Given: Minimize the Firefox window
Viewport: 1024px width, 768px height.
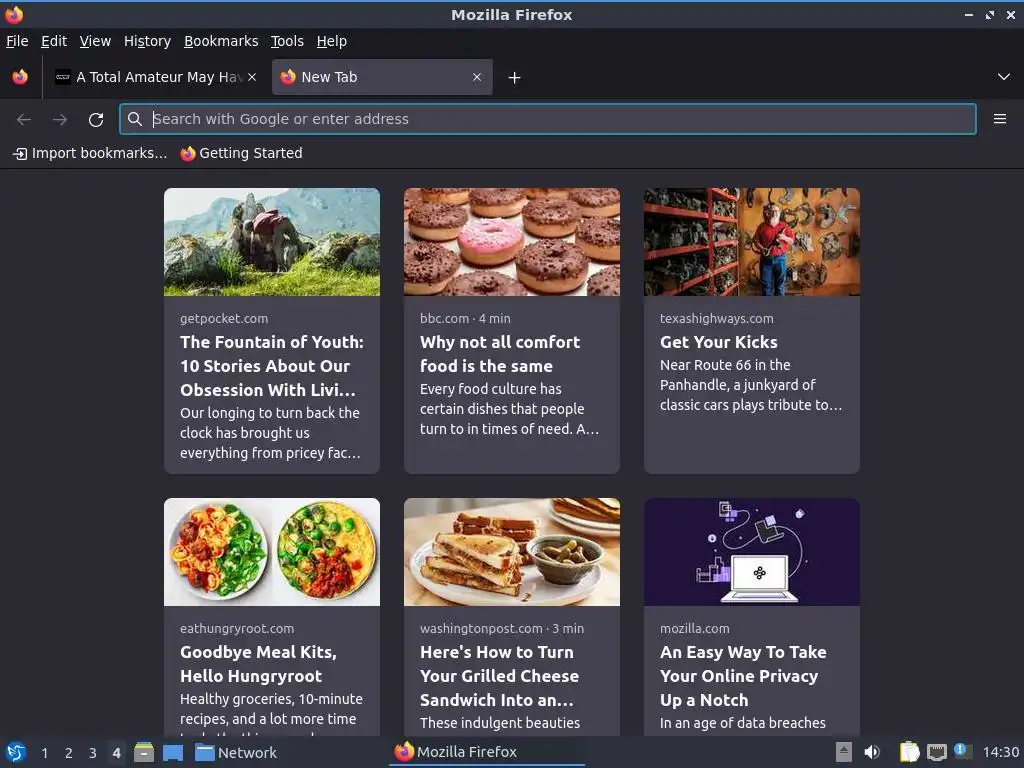Looking at the screenshot, I should pyautogui.click(x=969, y=14).
